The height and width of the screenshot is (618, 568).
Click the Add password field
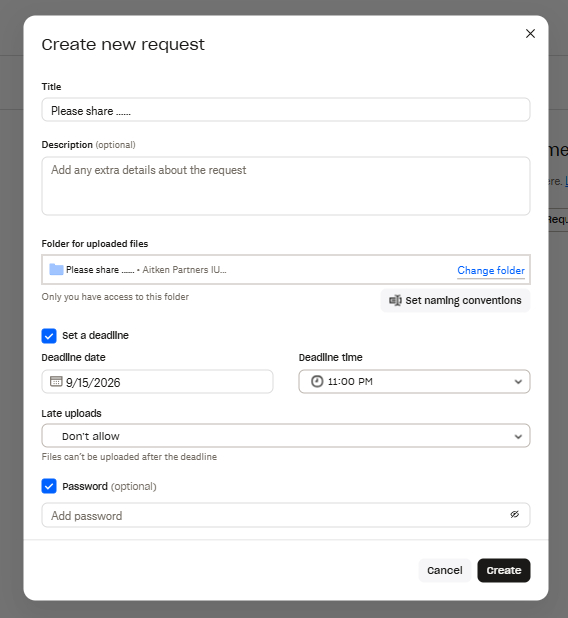286,515
